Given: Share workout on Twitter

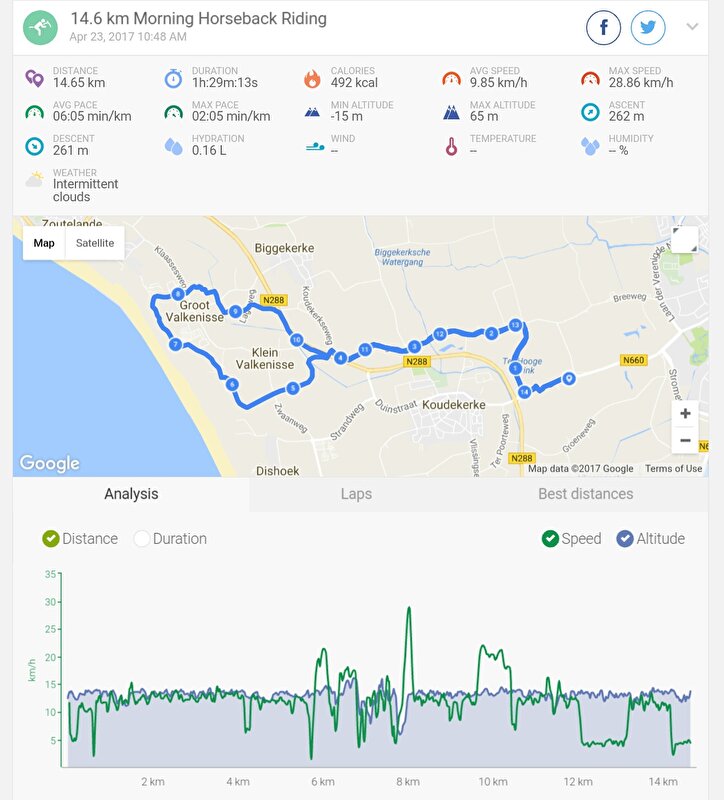Looking at the screenshot, I should pyautogui.click(x=648, y=27).
